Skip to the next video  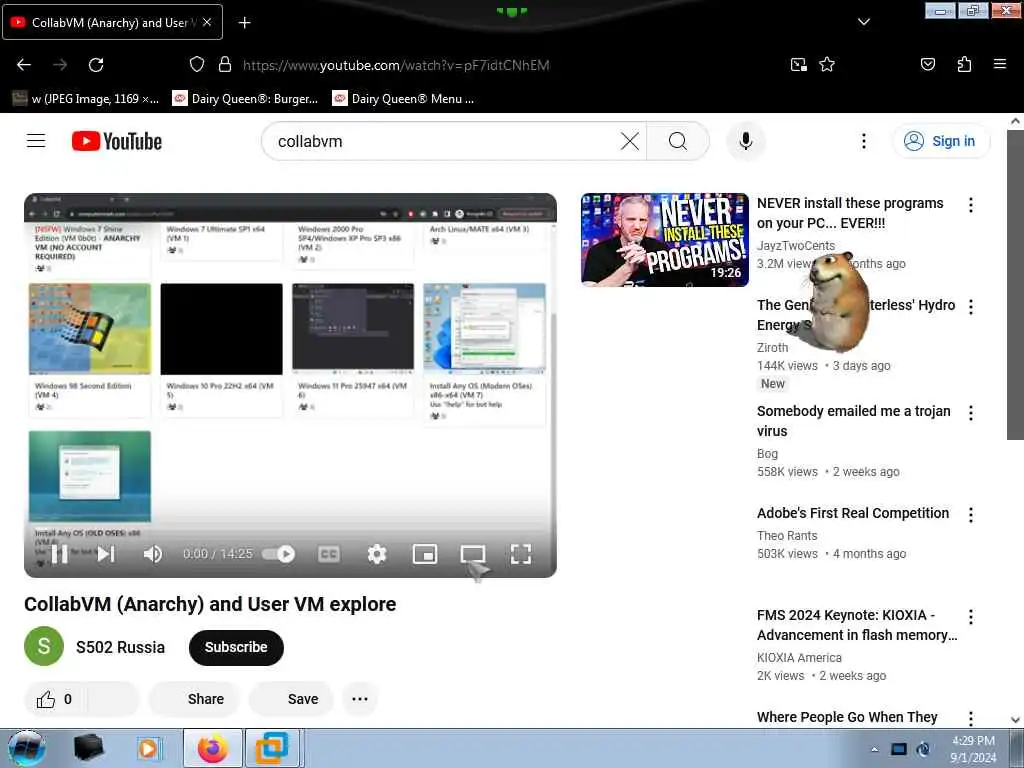[x=106, y=554]
